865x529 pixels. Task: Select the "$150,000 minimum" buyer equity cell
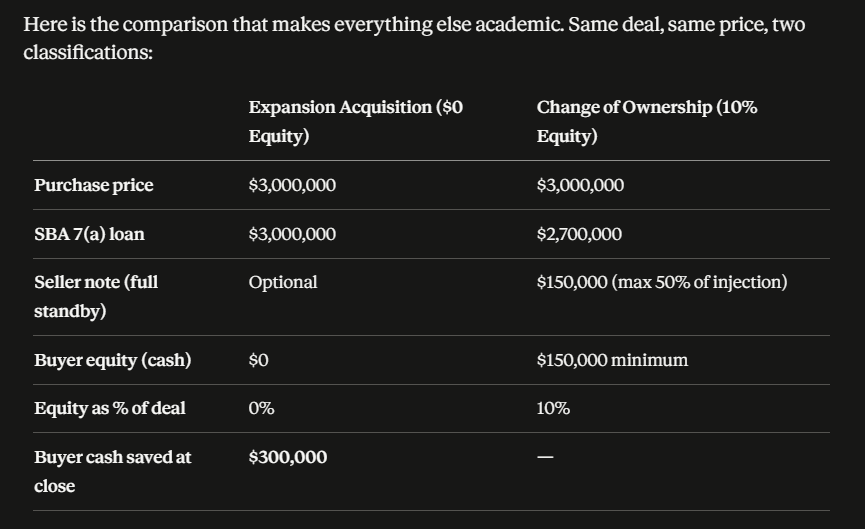[x=612, y=360]
